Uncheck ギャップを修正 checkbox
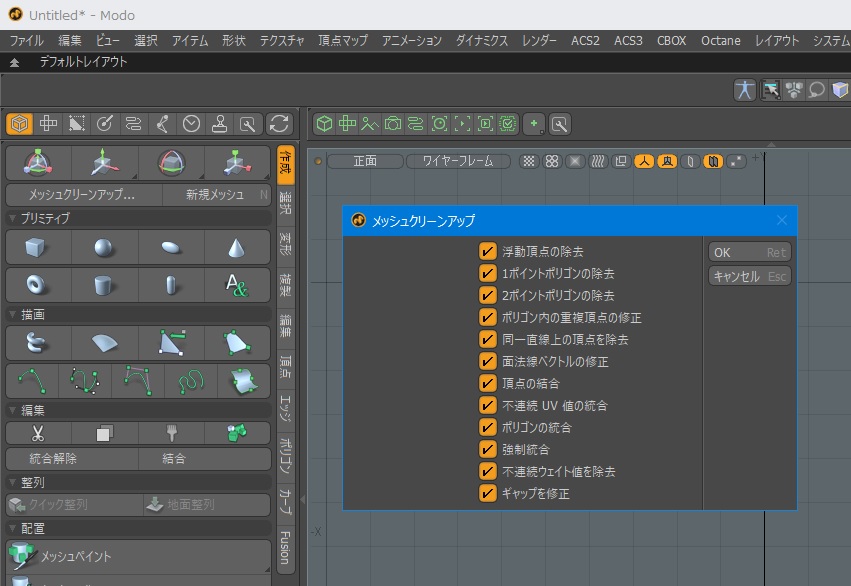The height and width of the screenshot is (586, 851). pyautogui.click(x=487, y=493)
